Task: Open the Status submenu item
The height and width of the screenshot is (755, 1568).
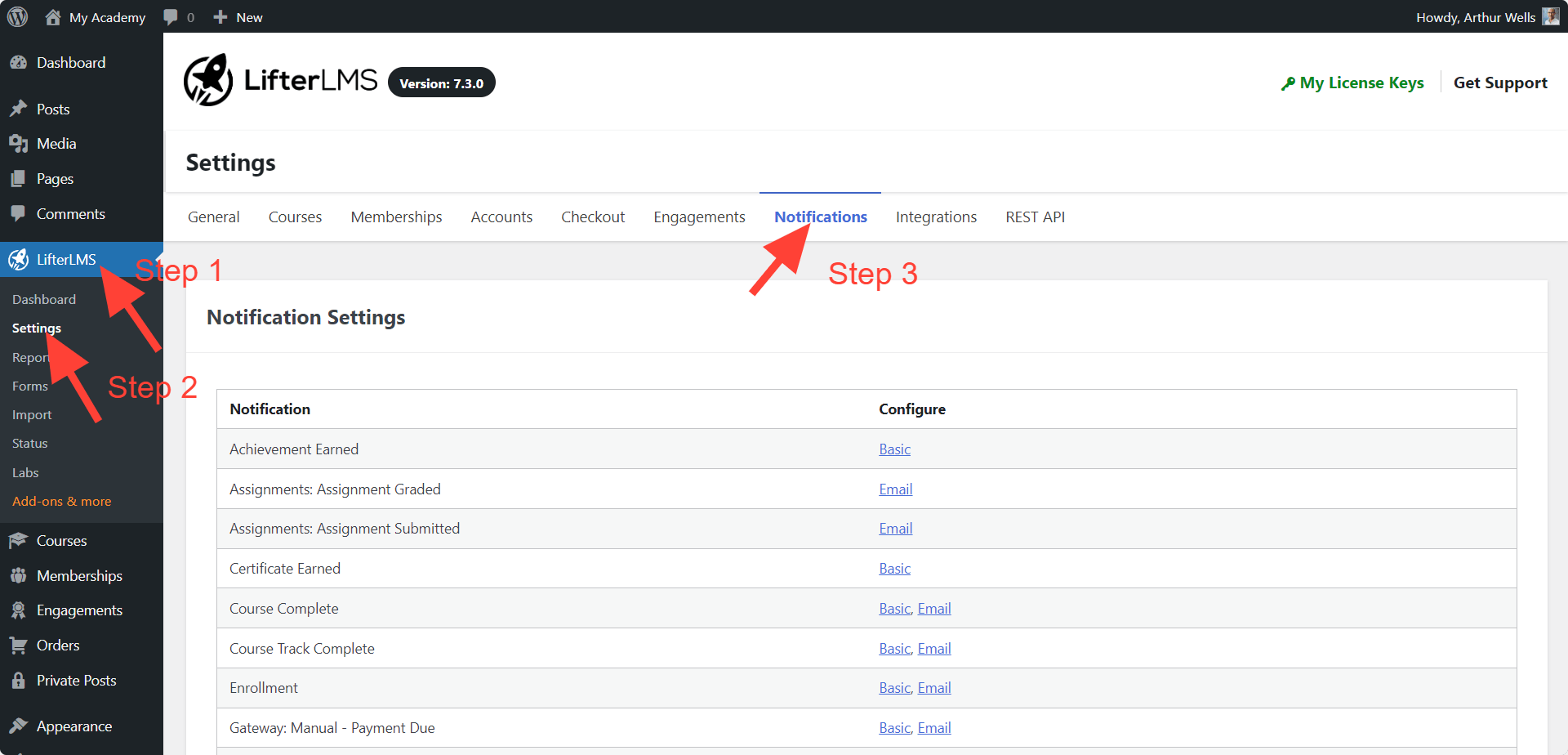Action: (30, 444)
